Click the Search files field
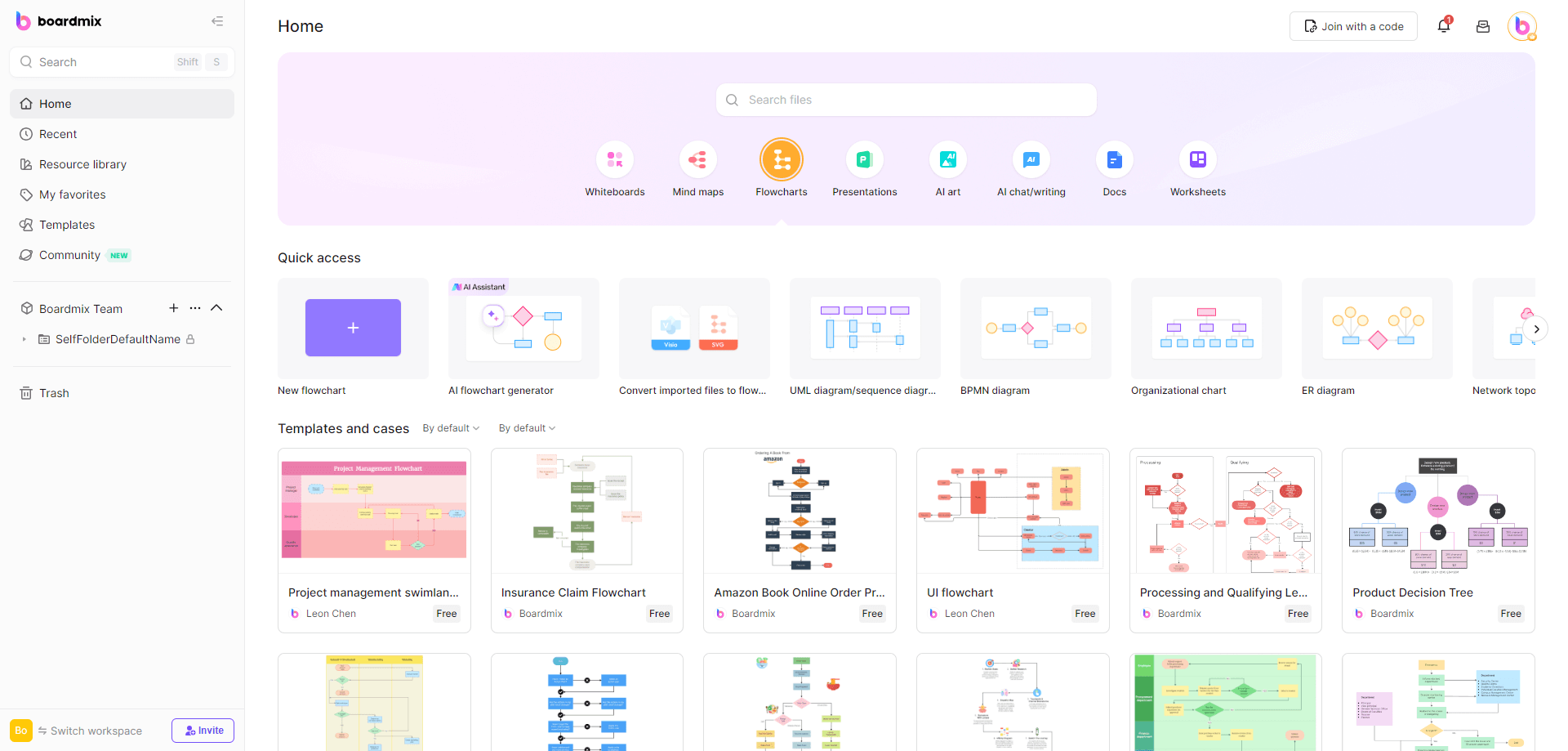This screenshot has width=1568, height=751. tap(906, 100)
